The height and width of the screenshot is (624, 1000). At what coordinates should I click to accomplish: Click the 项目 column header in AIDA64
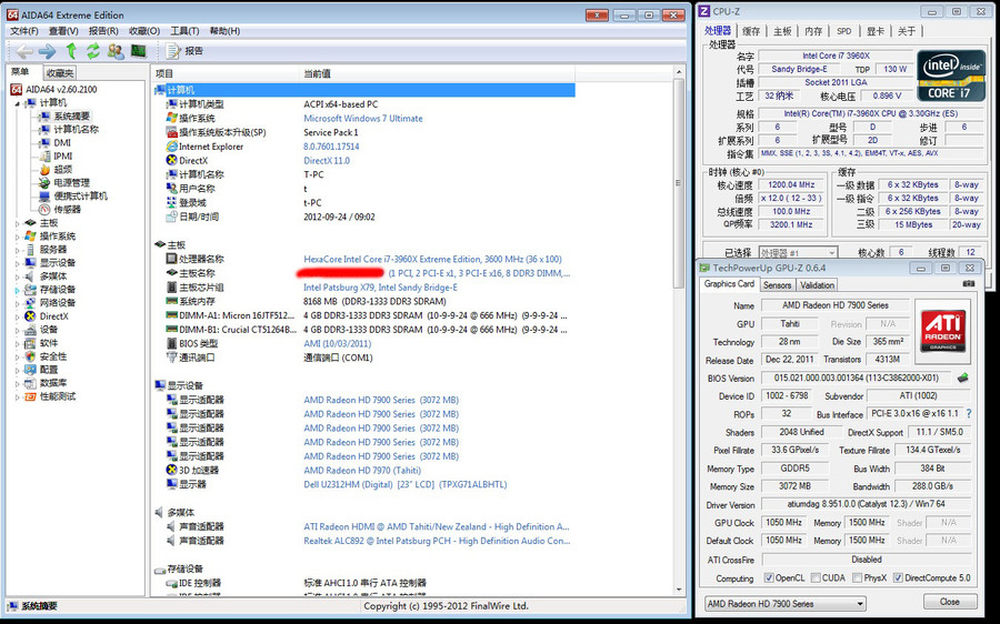click(226, 73)
